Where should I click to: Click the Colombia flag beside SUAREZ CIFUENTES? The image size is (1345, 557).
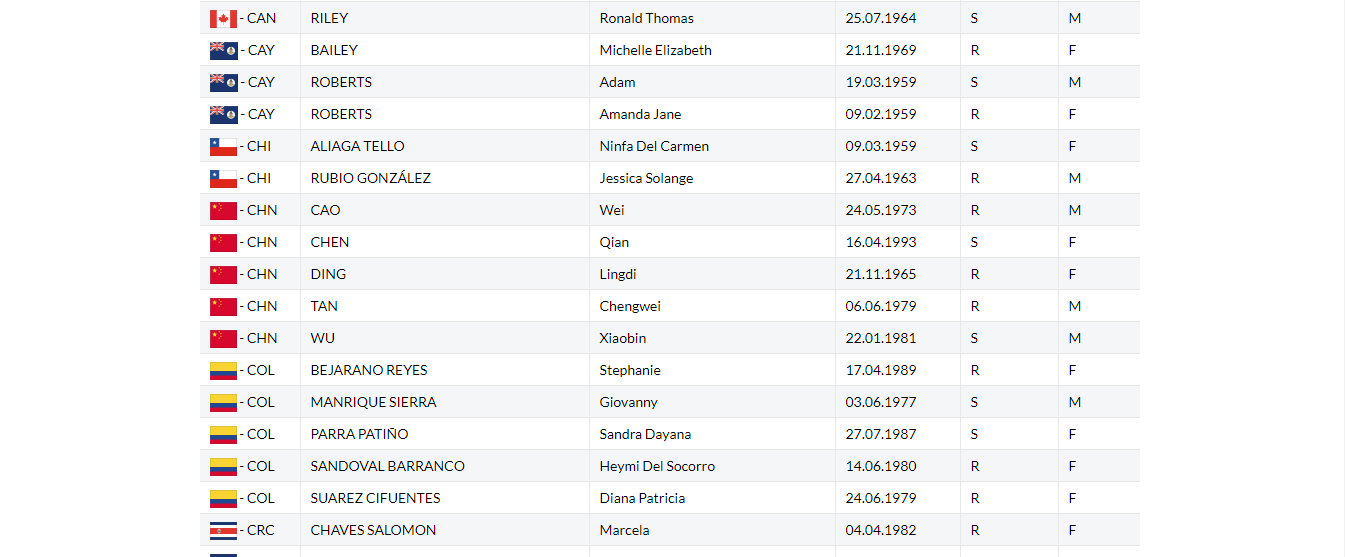point(223,498)
